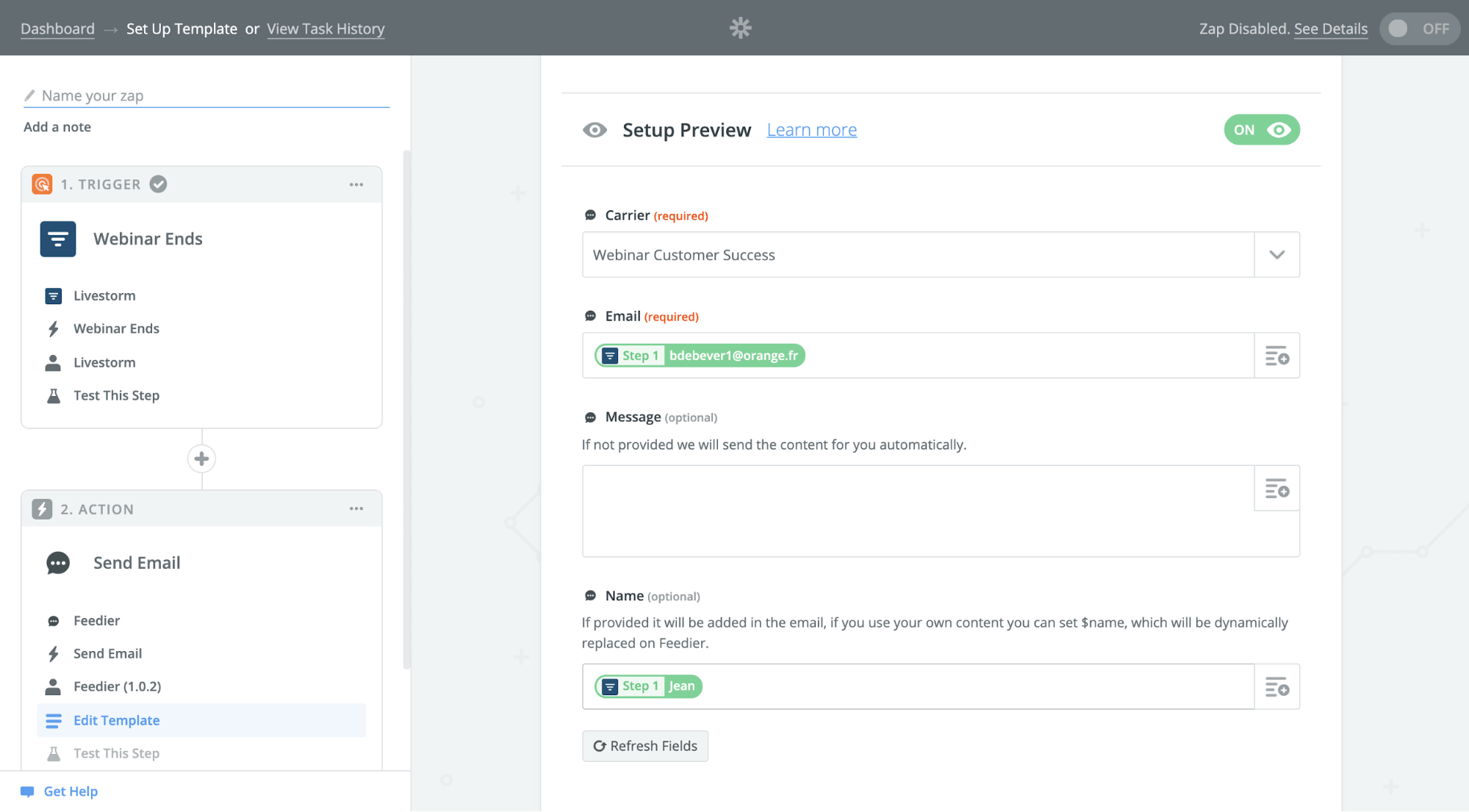This screenshot has height=812, width=1469.
Task: Click the flask icon for trigger Test This Step
Action: point(53,396)
